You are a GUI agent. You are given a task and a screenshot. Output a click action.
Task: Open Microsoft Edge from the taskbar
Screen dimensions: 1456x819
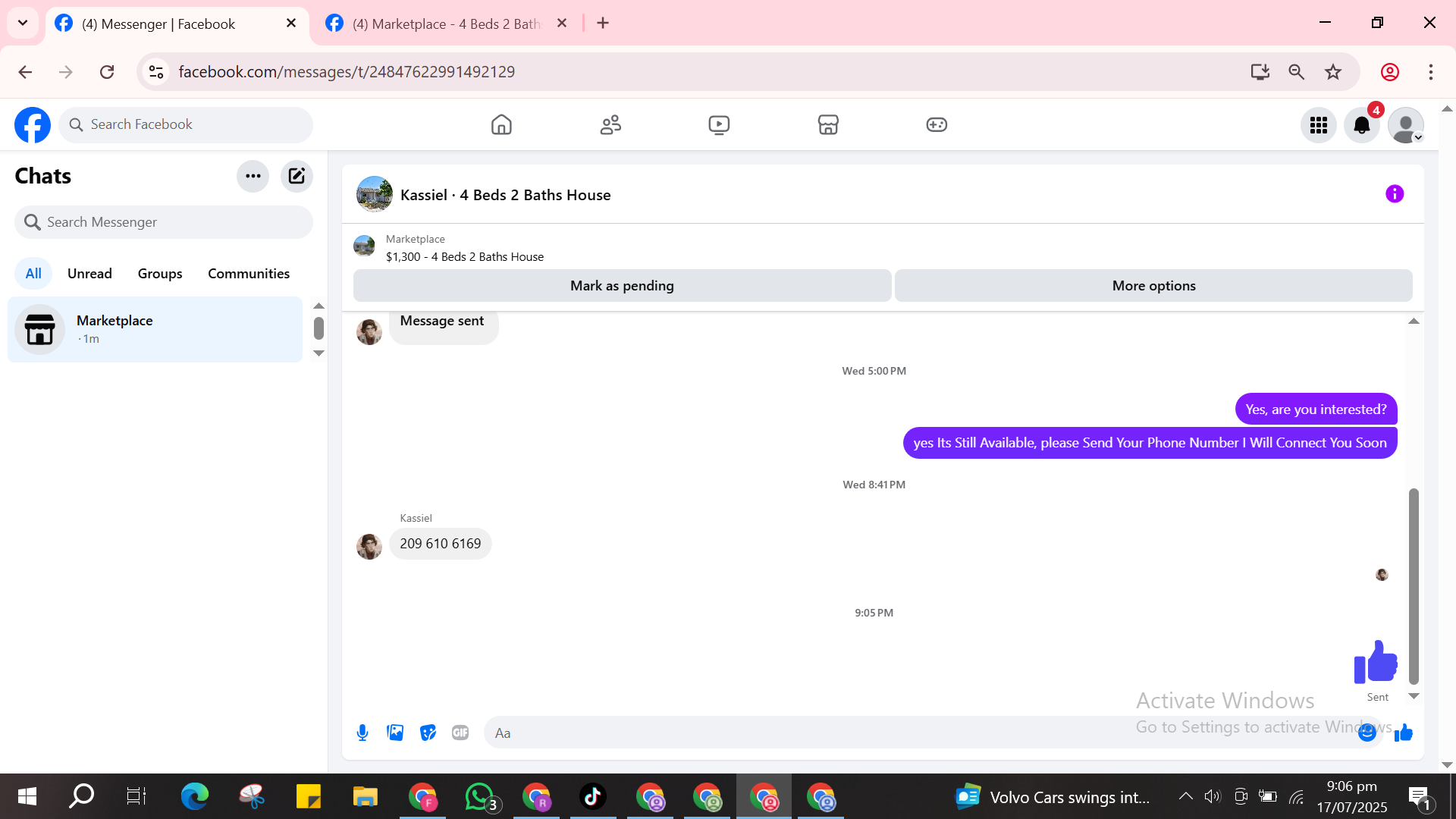(195, 796)
